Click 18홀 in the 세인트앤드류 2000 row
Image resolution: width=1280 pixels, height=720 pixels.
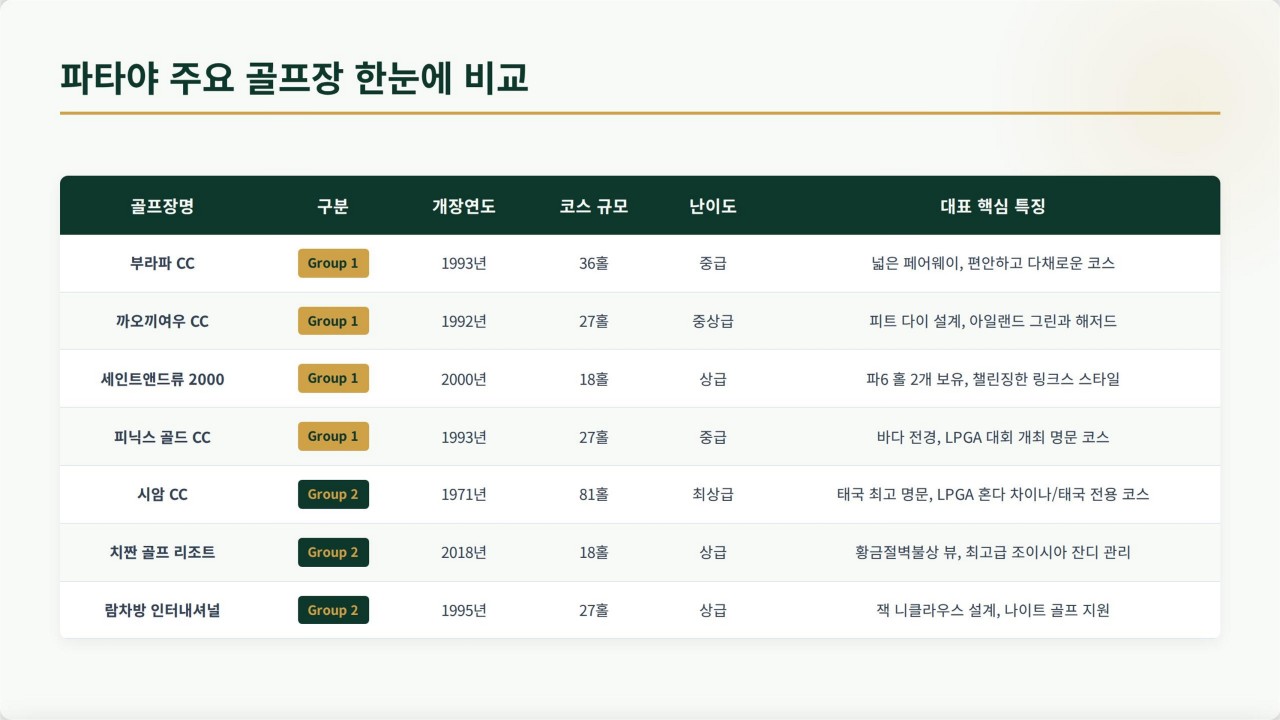[594, 379]
